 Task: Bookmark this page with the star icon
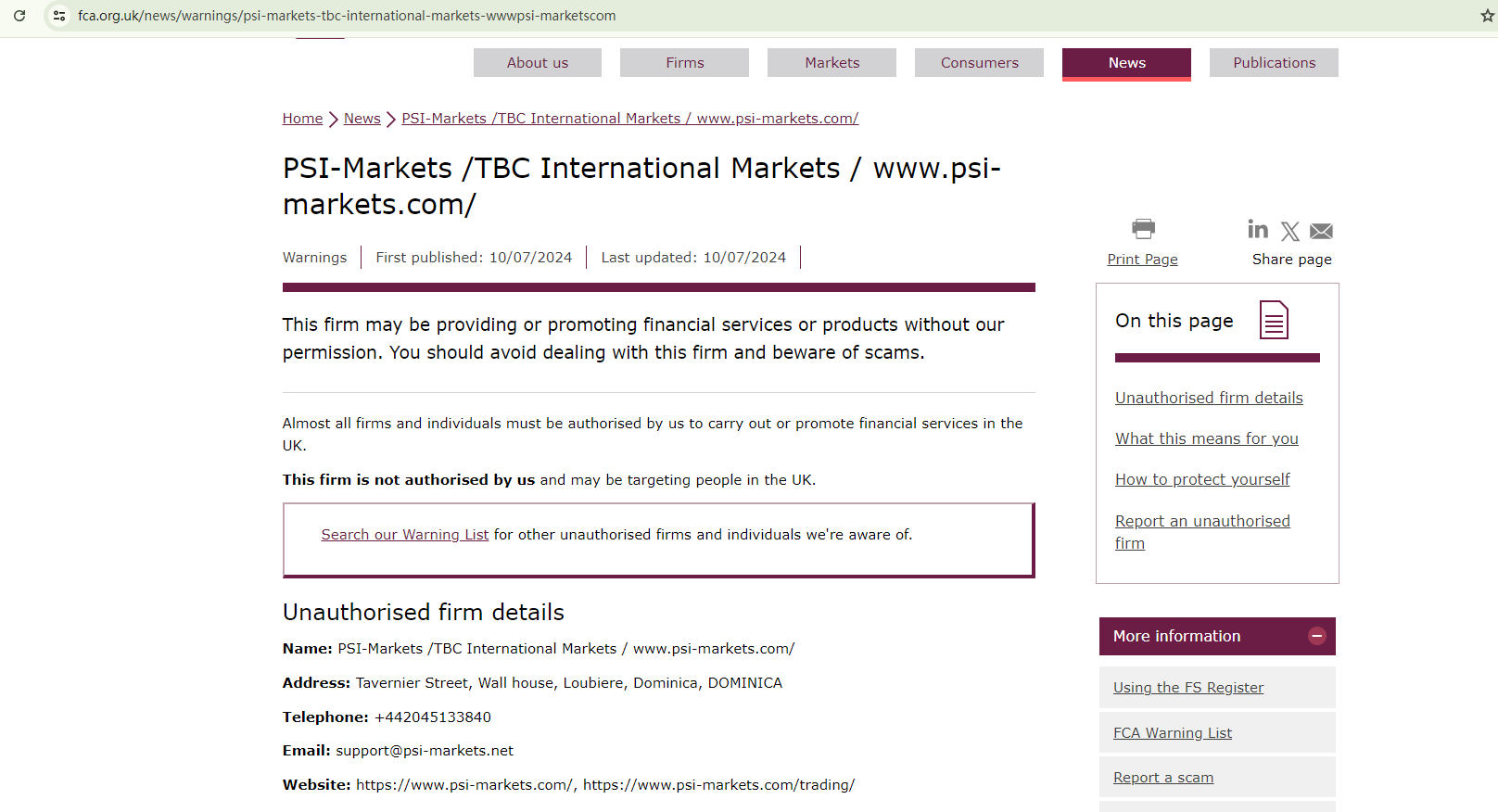click(x=1488, y=16)
